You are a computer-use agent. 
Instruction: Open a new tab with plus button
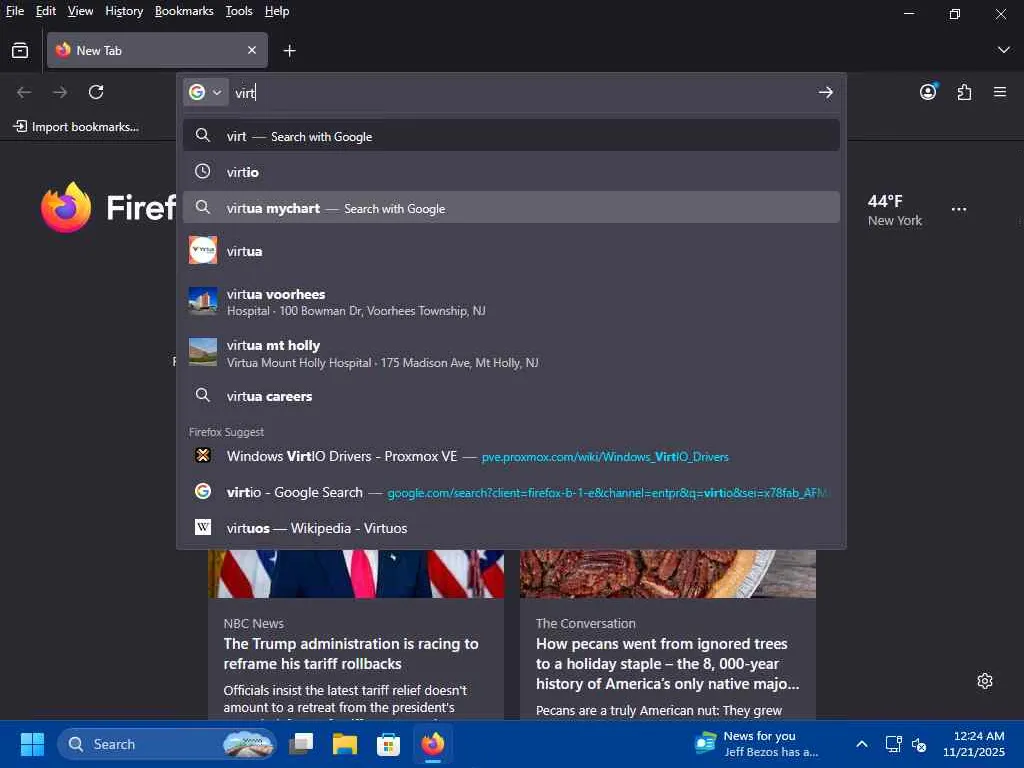(289, 50)
